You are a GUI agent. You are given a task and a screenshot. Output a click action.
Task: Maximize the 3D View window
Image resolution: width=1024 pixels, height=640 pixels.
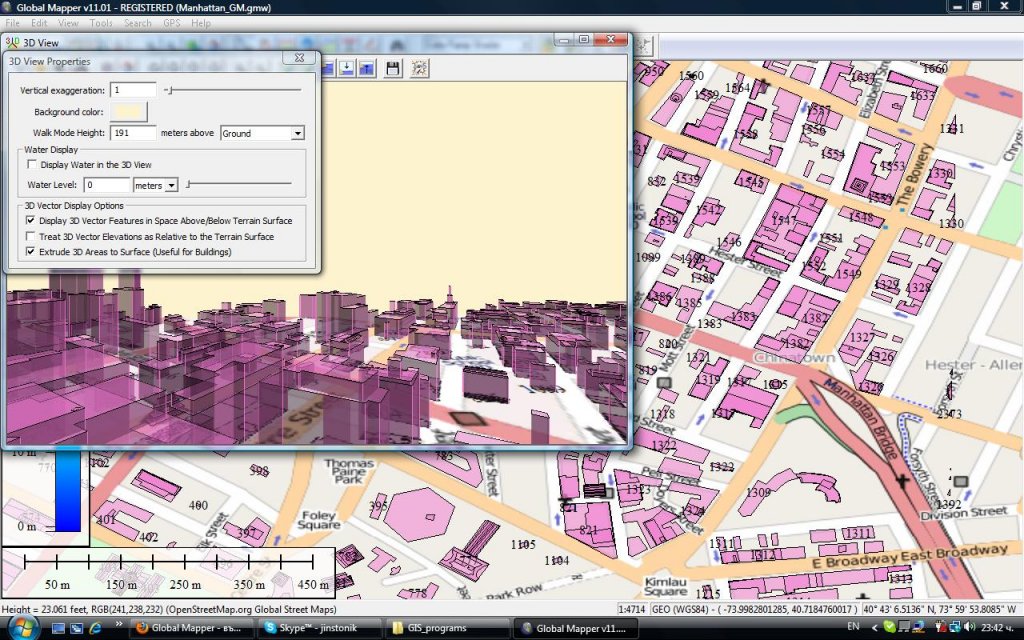pyautogui.click(x=584, y=39)
